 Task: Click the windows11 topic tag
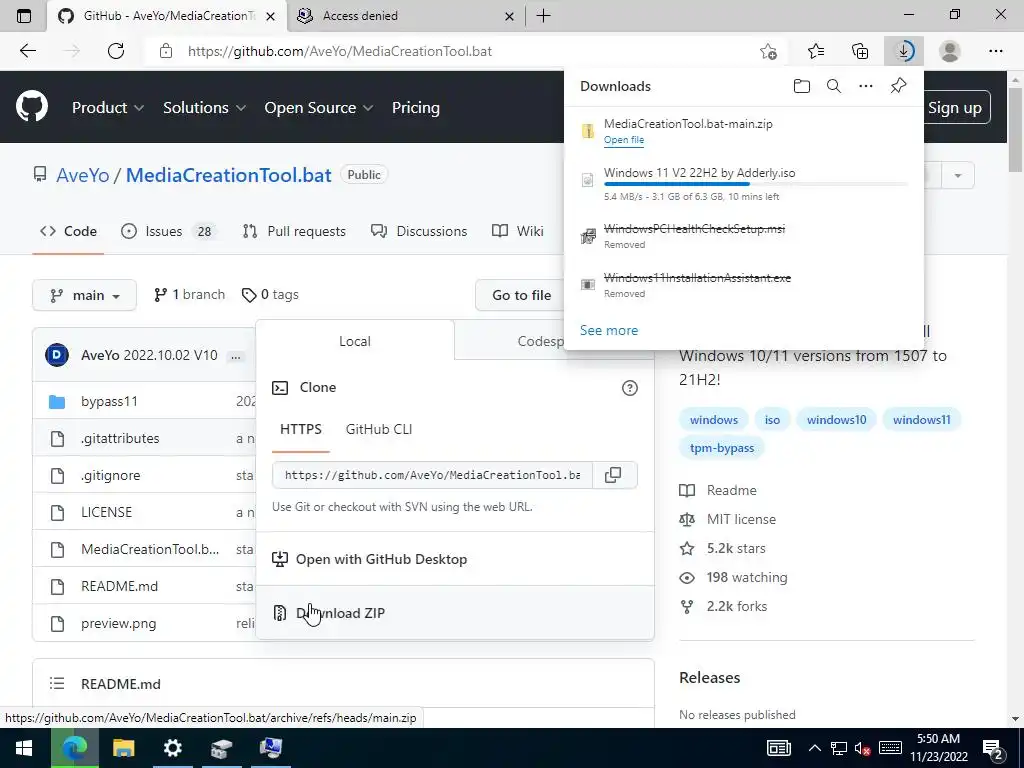[921, 419]
